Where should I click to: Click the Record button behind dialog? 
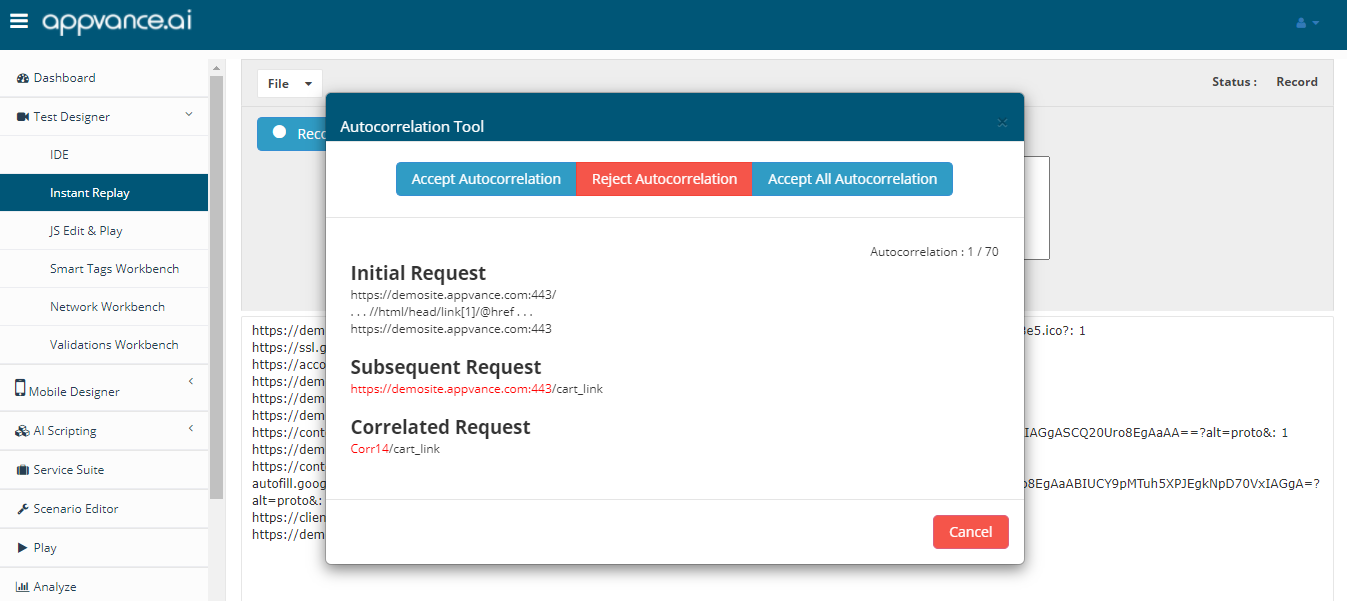291,134
